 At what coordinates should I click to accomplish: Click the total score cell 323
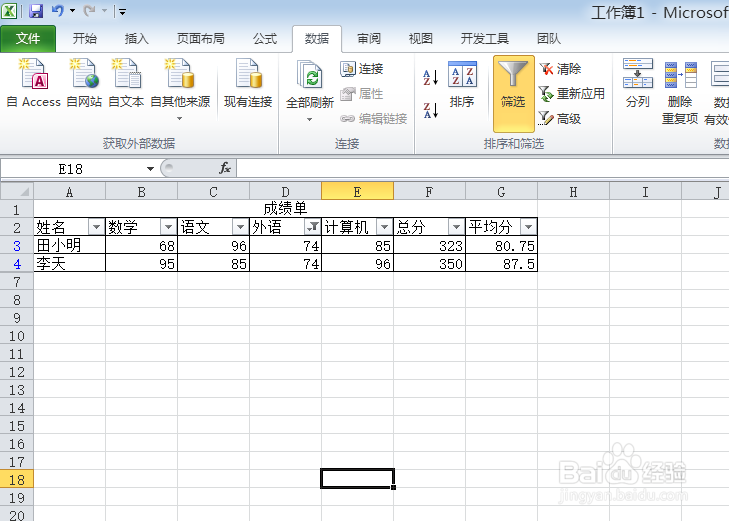point(429,245)
